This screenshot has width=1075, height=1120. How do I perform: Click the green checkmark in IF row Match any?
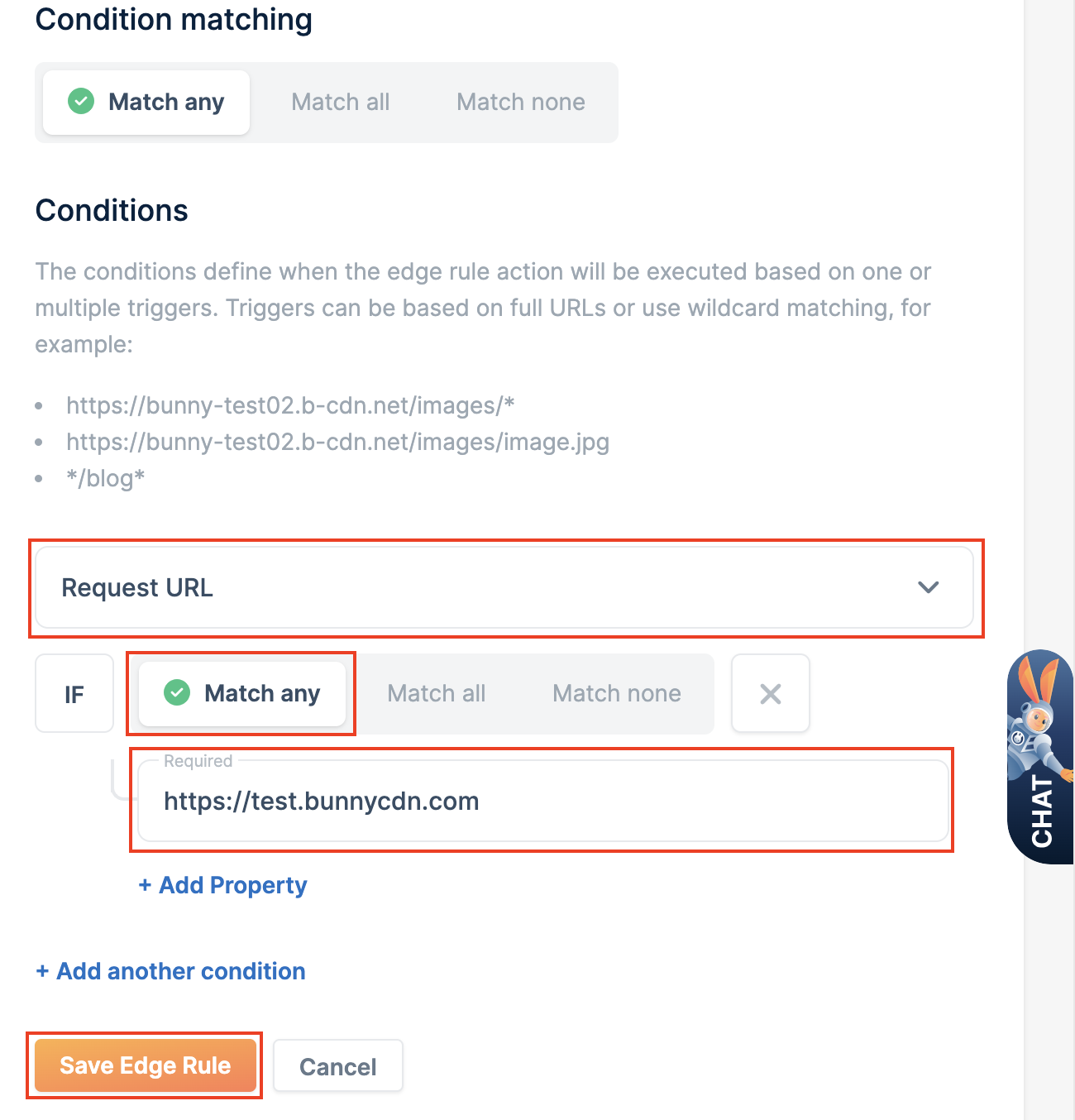coord(177,692)
